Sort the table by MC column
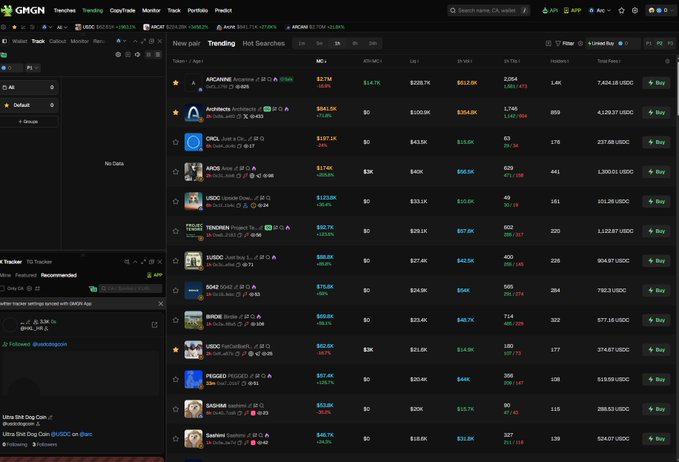The height and width of the screenshot is (462, 679). pyautogui.click(x=321, y=61)
